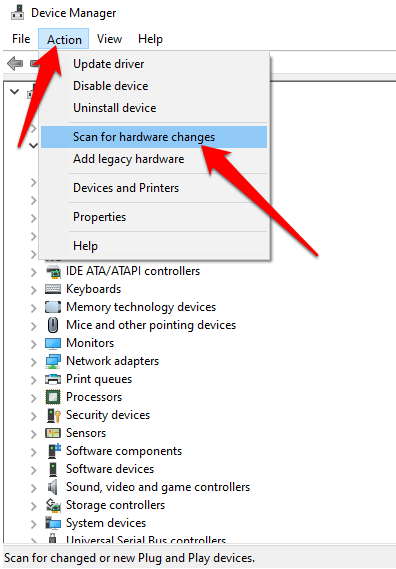Select the Storage controllers tree item
This screenshot has height=569, width=396.
pos(115,505)
